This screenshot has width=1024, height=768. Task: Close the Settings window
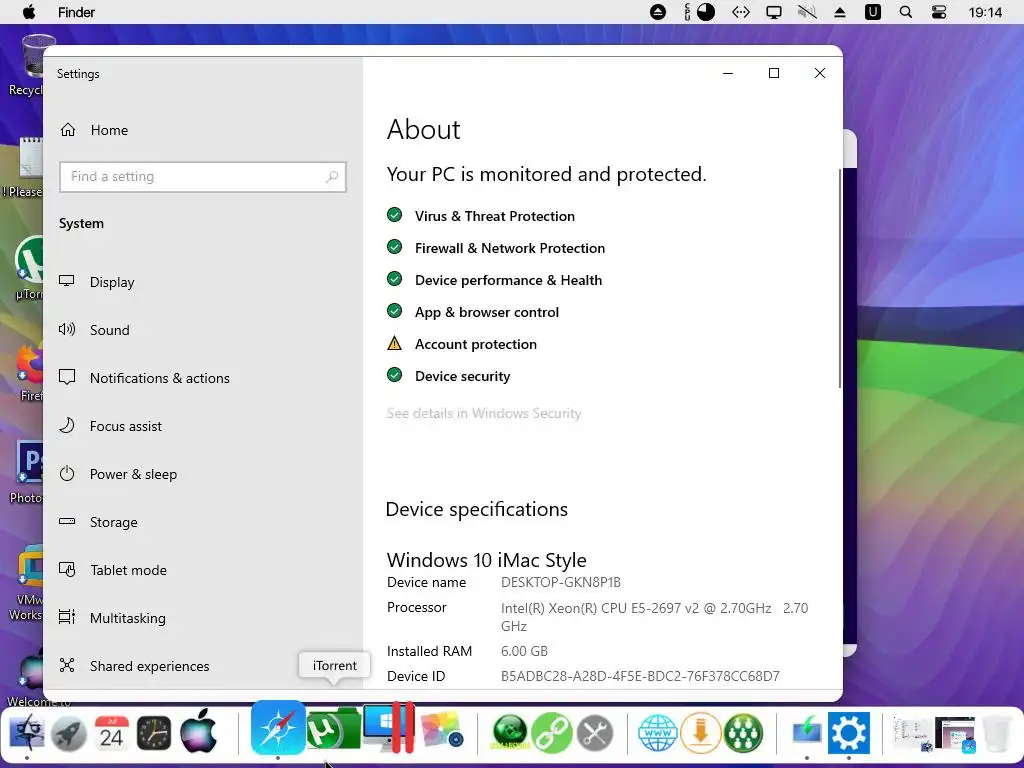click(820, 73)
